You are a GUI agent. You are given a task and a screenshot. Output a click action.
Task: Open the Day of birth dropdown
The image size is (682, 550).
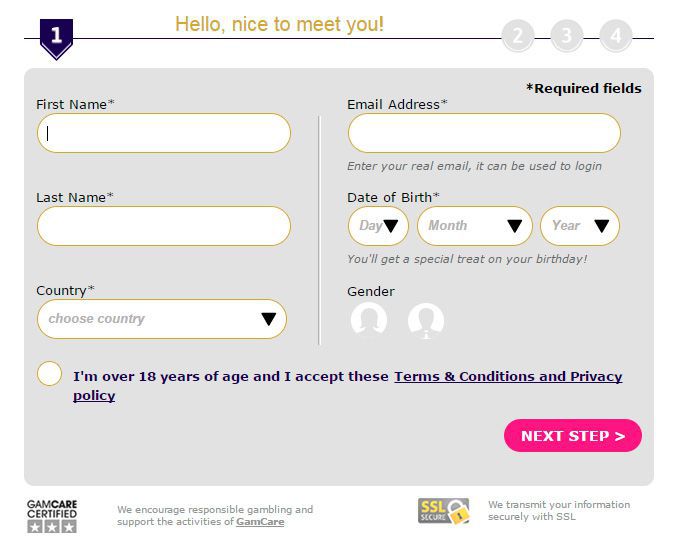click(x=378, y=226)
